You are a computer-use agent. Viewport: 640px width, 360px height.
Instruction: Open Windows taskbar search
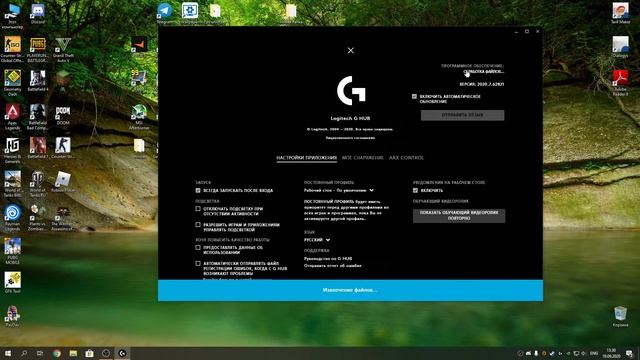tap(24, 353)
